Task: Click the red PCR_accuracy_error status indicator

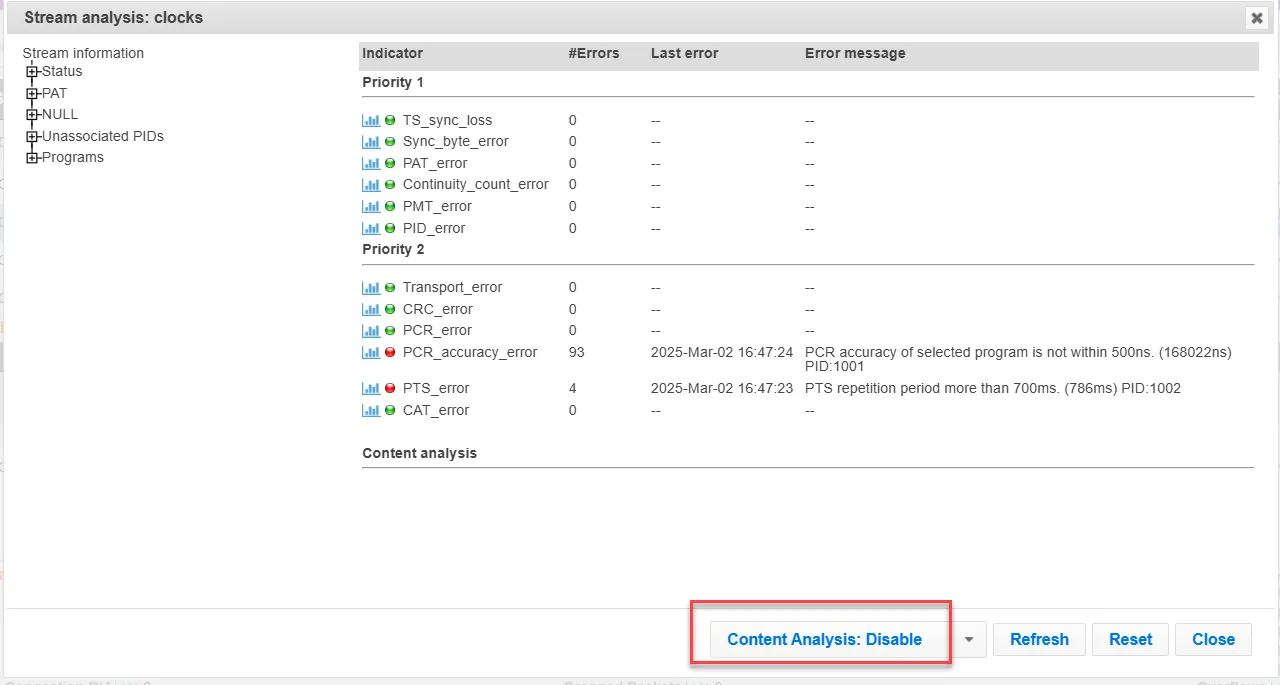Action: (390, 352)
